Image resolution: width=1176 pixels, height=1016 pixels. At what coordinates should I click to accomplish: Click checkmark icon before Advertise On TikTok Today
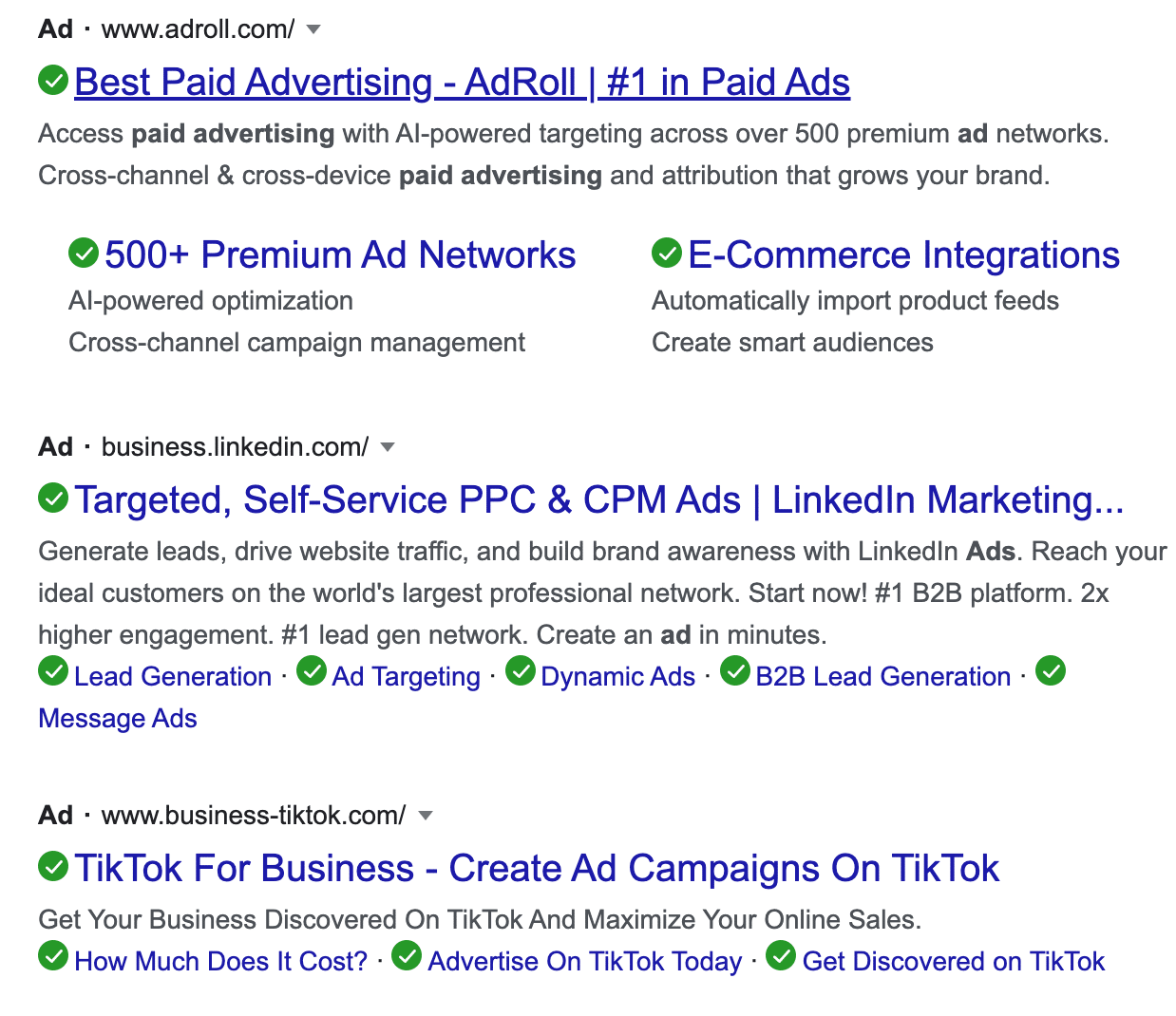407,956
